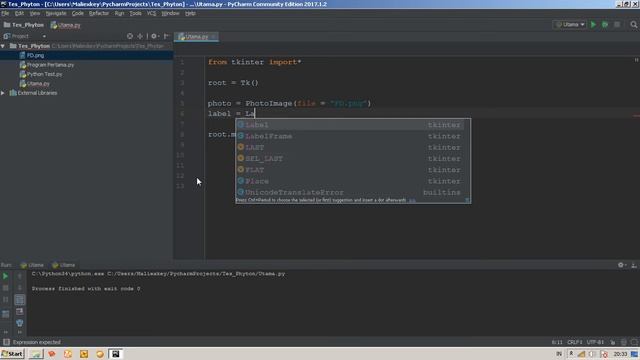Open the Edit menu
Image resolution: width=640 pixels, height=360 pixels.
coord(19,13)
